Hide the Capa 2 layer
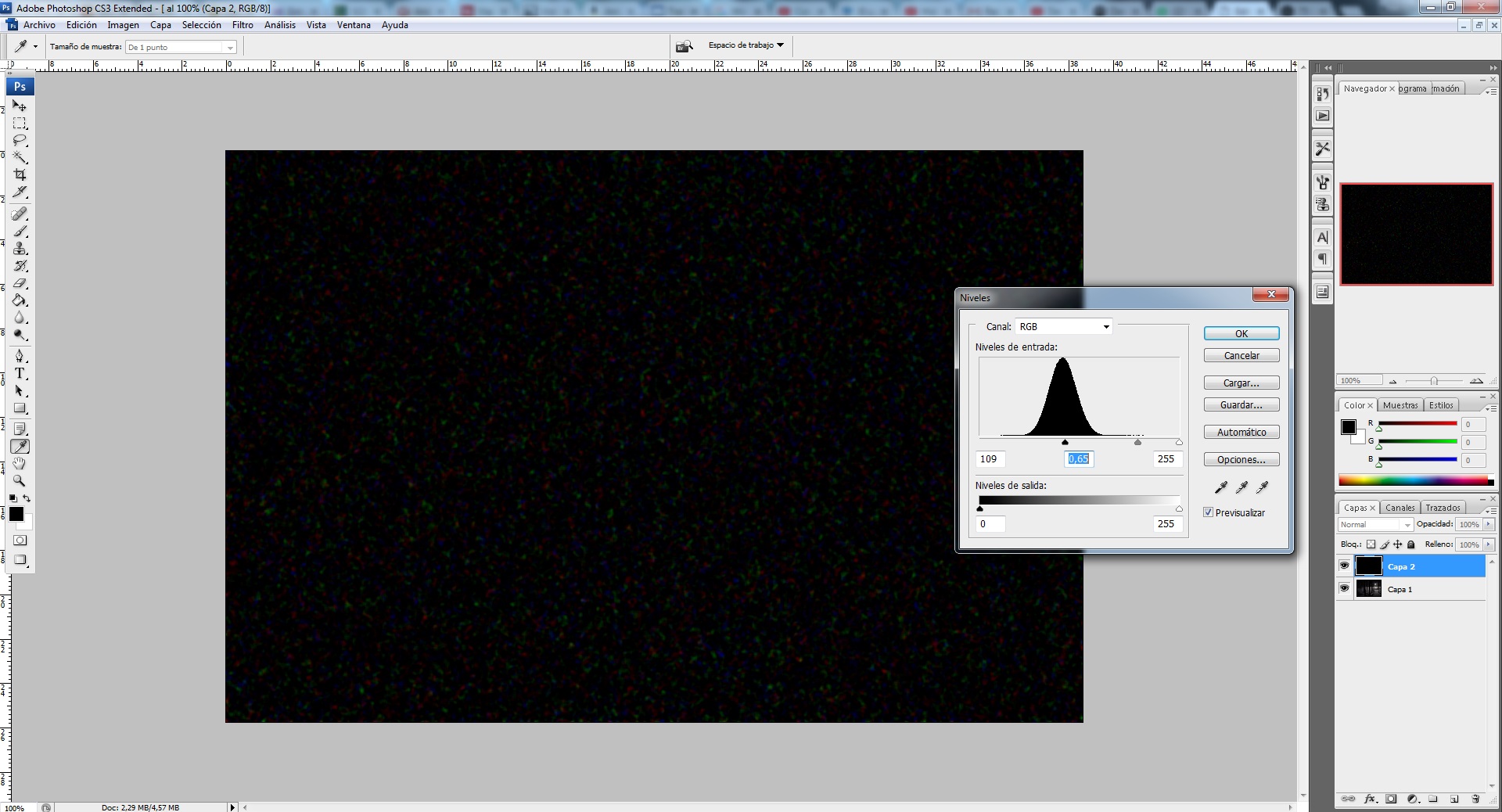Image resolution: width=1502 pixels, height=812 pixels. coord(1344,566)
